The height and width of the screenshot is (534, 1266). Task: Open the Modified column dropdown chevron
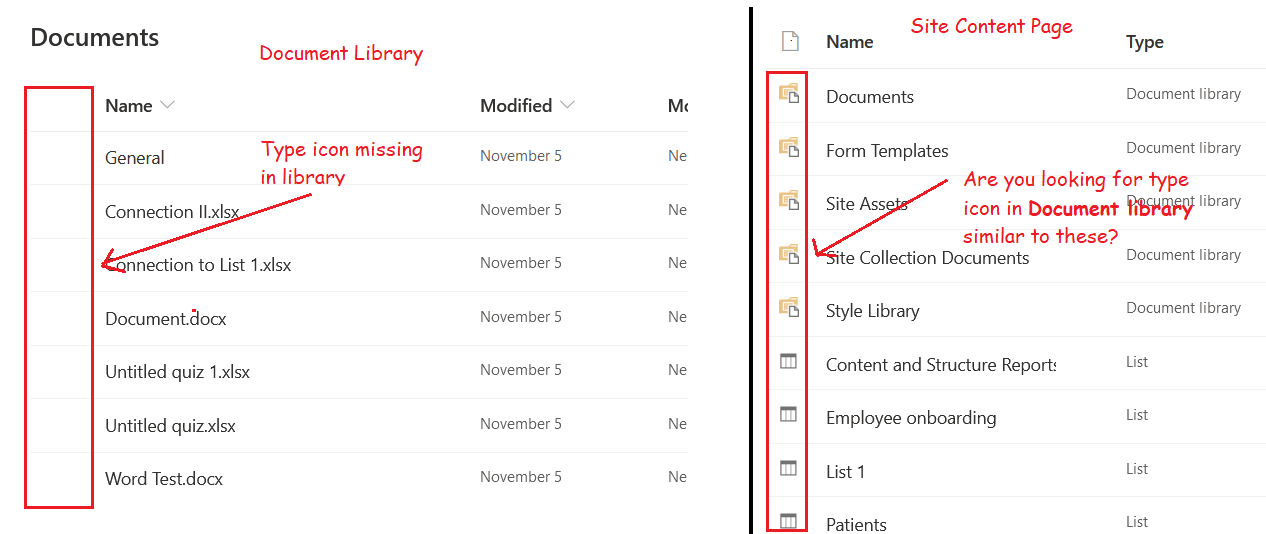[x=567, y=105]
